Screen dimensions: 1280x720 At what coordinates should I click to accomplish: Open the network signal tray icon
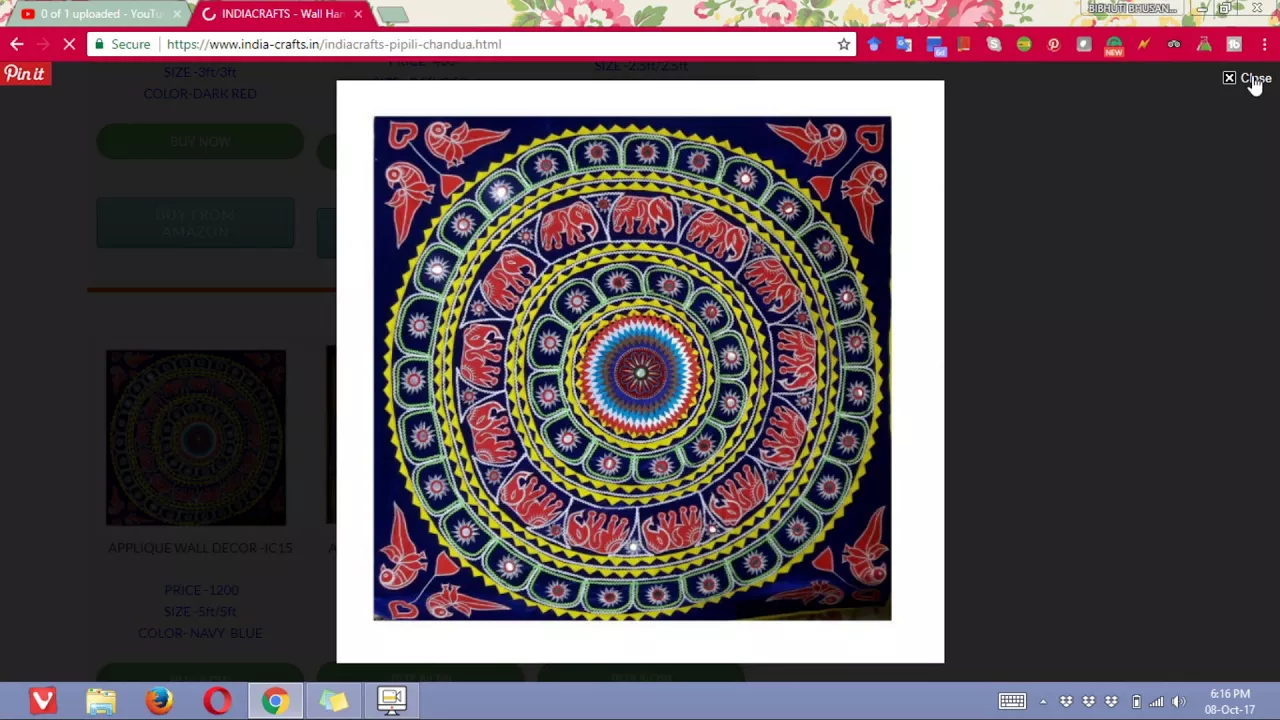pyautogui.click(x=1157, y=701)
